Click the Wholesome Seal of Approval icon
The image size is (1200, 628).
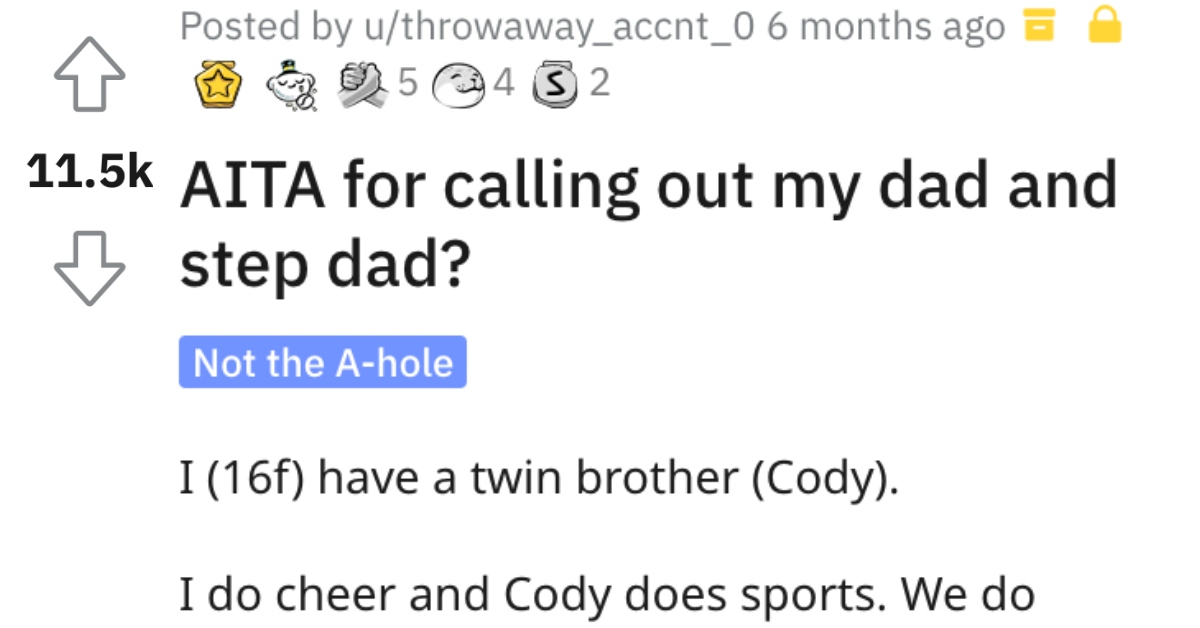click(x=461, y=84)
